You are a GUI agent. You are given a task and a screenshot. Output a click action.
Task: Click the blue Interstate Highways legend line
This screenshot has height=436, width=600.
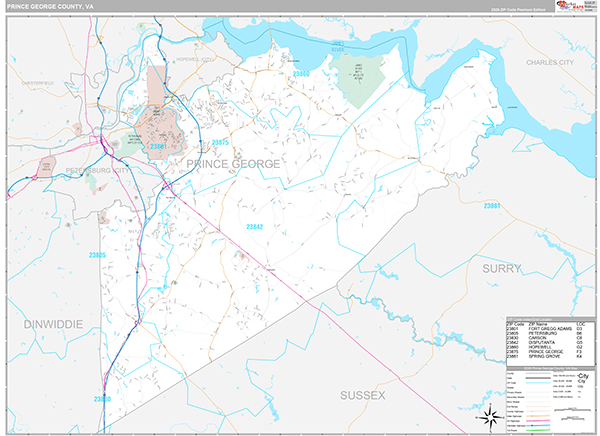[538, 425]
